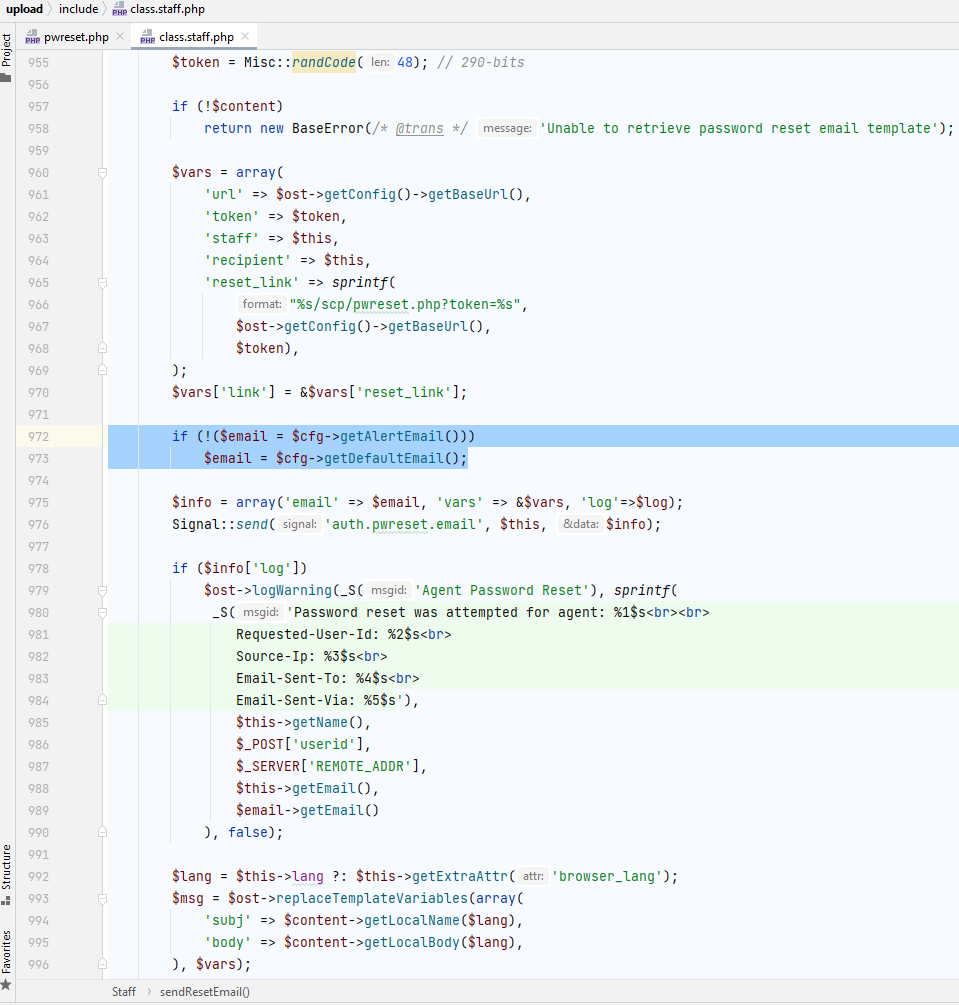
Task: Click the randCode method call
Action: 324,62
